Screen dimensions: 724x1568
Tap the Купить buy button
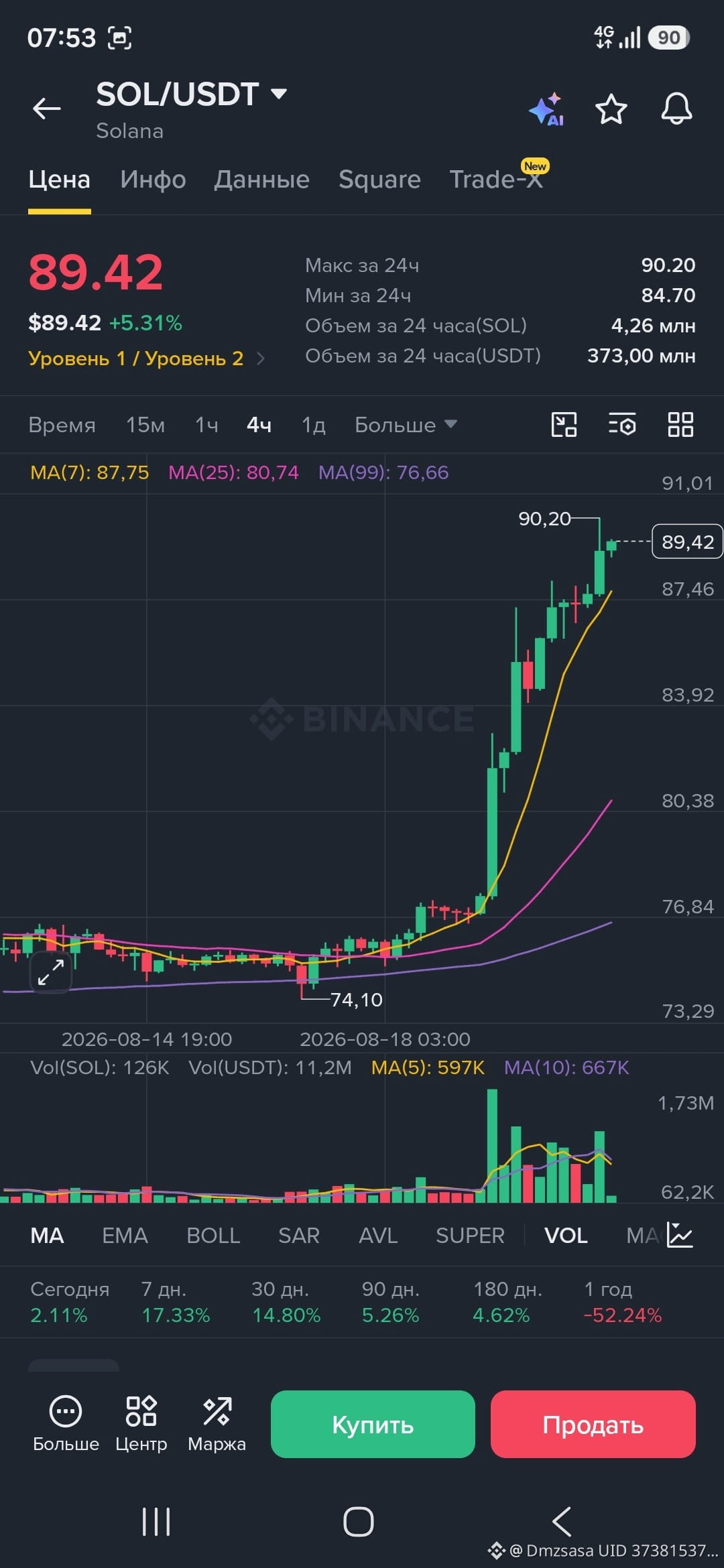373,1424
